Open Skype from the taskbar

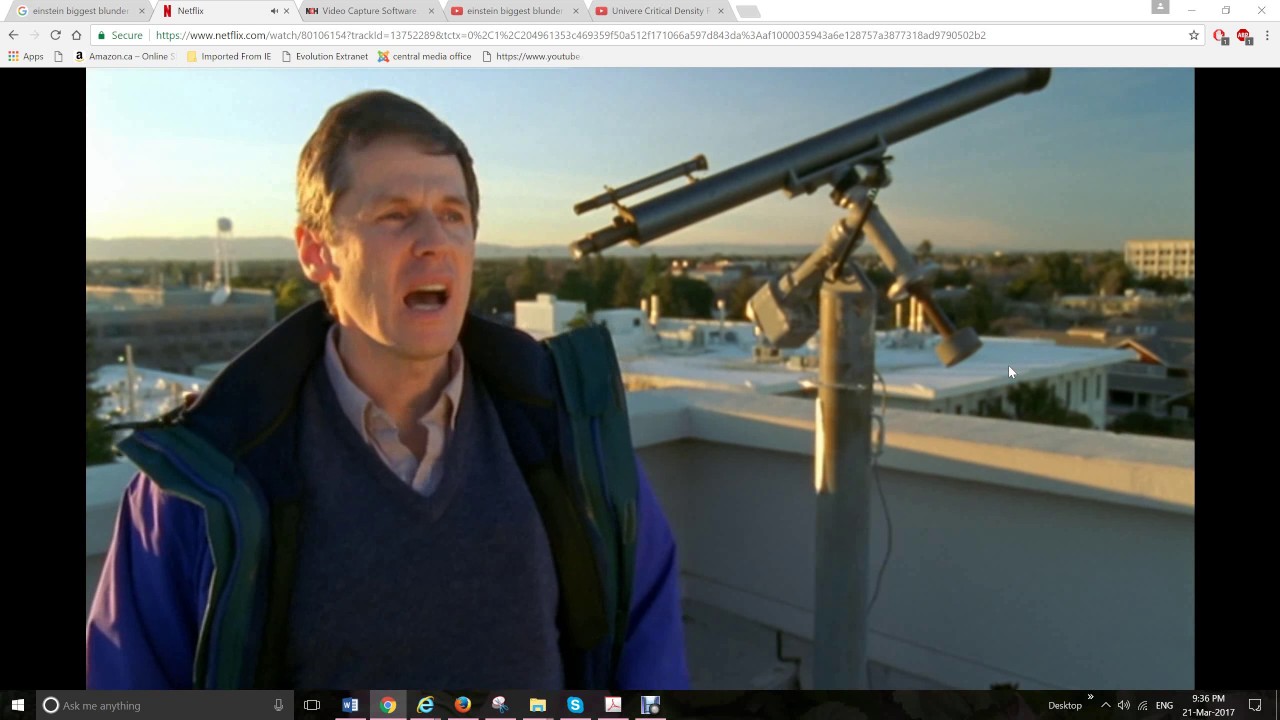(575, 705)
